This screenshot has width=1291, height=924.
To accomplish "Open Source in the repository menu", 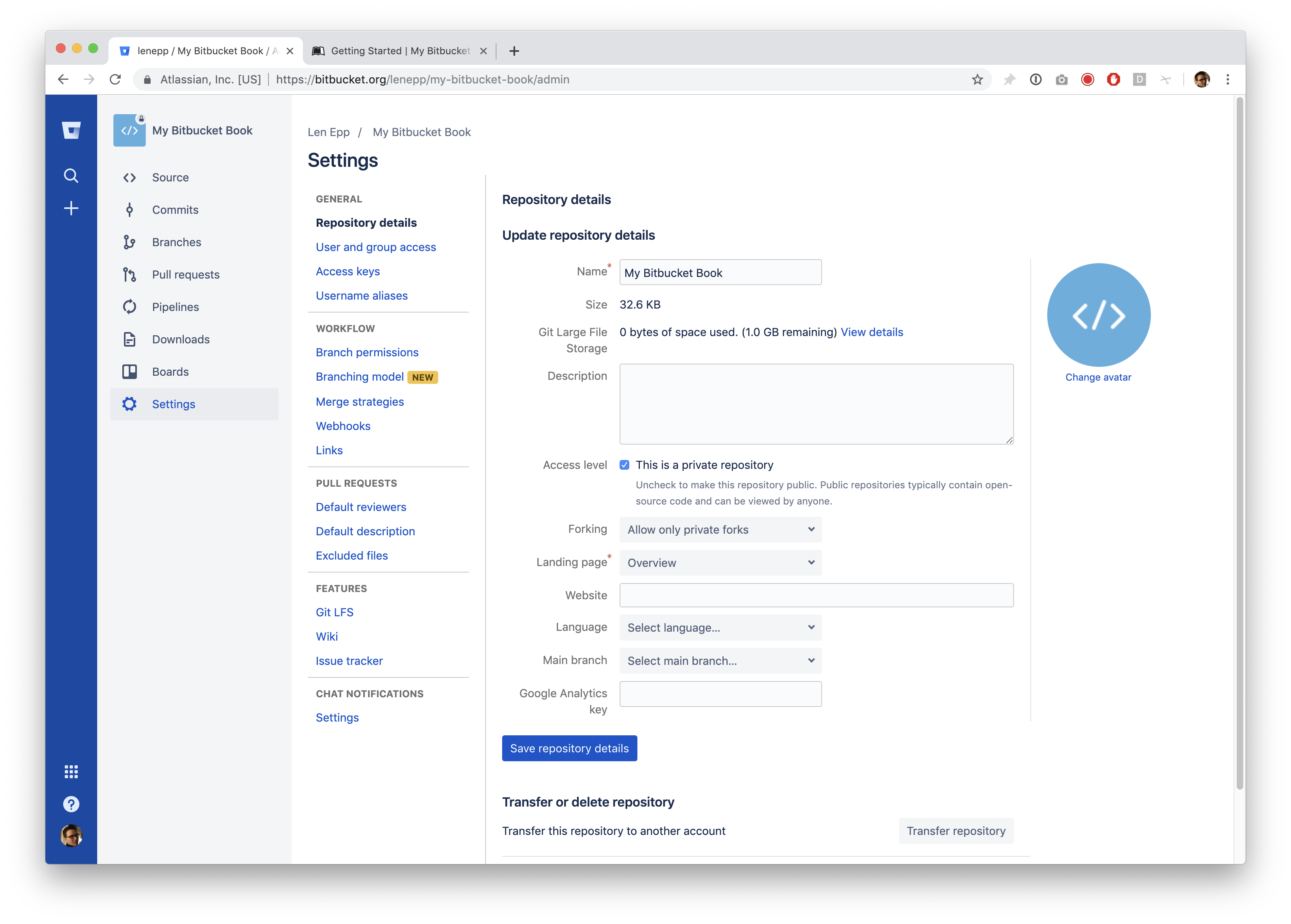I will coord(194,177).
